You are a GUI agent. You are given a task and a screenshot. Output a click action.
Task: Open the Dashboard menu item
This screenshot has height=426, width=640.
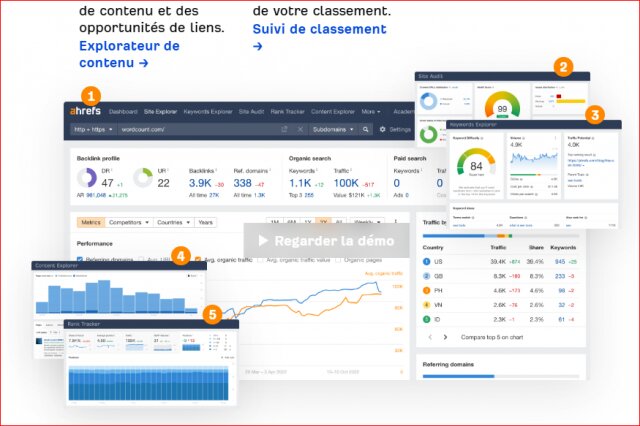click(123, 111)
